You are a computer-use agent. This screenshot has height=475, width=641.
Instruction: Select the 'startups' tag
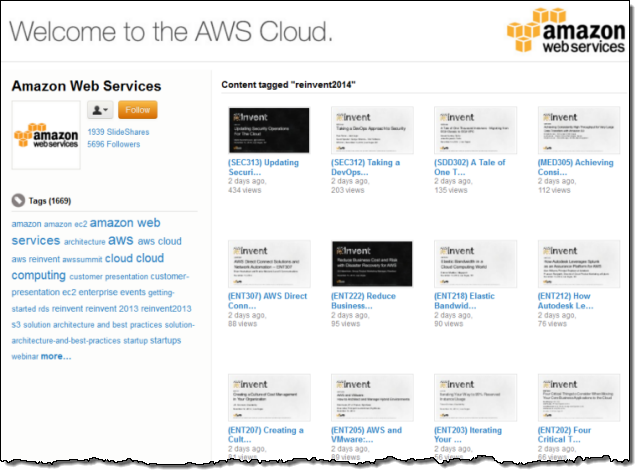click(x=166, y=341)
